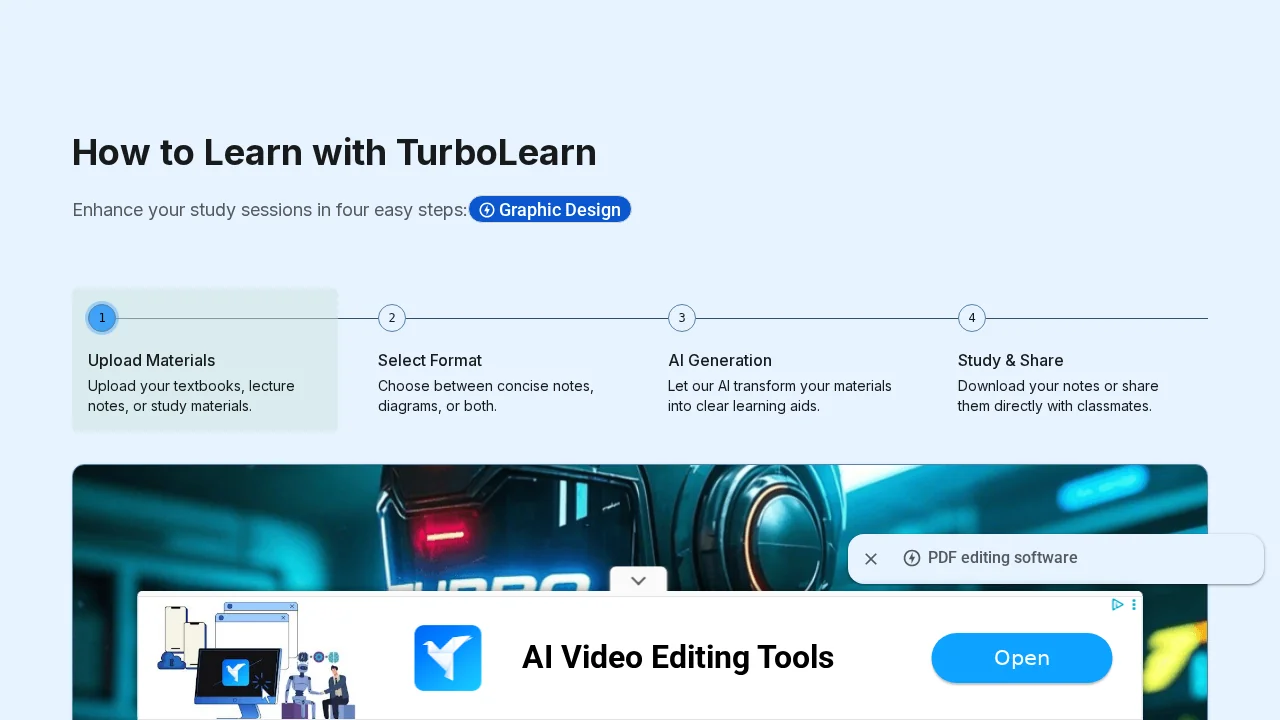Screen dimensions: 1280x720
Task: Click the Open button on the ad
Action: click(1021, 657)
